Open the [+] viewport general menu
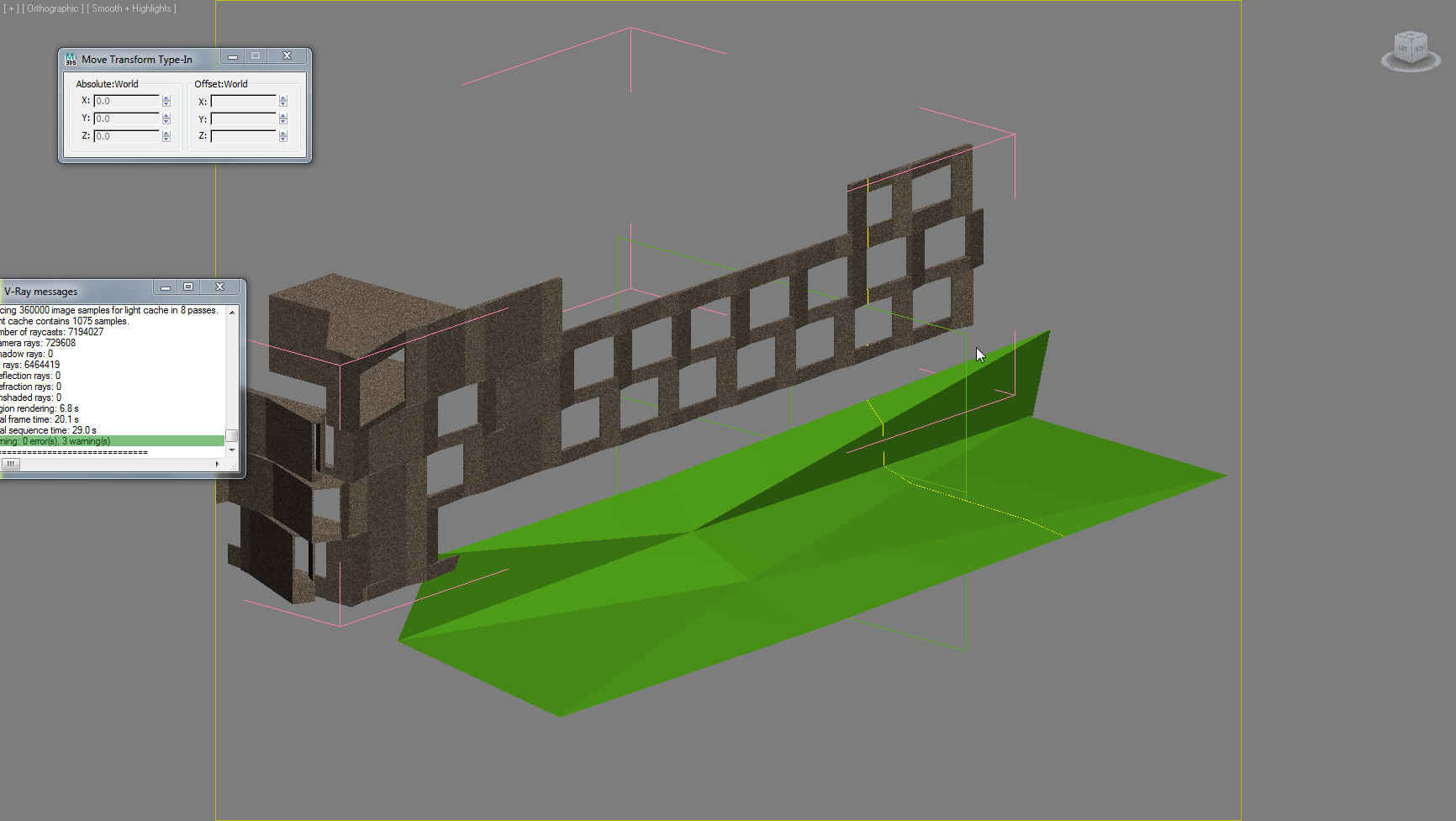Viewport: 1456px width, 821px height. tap(11, 8)
